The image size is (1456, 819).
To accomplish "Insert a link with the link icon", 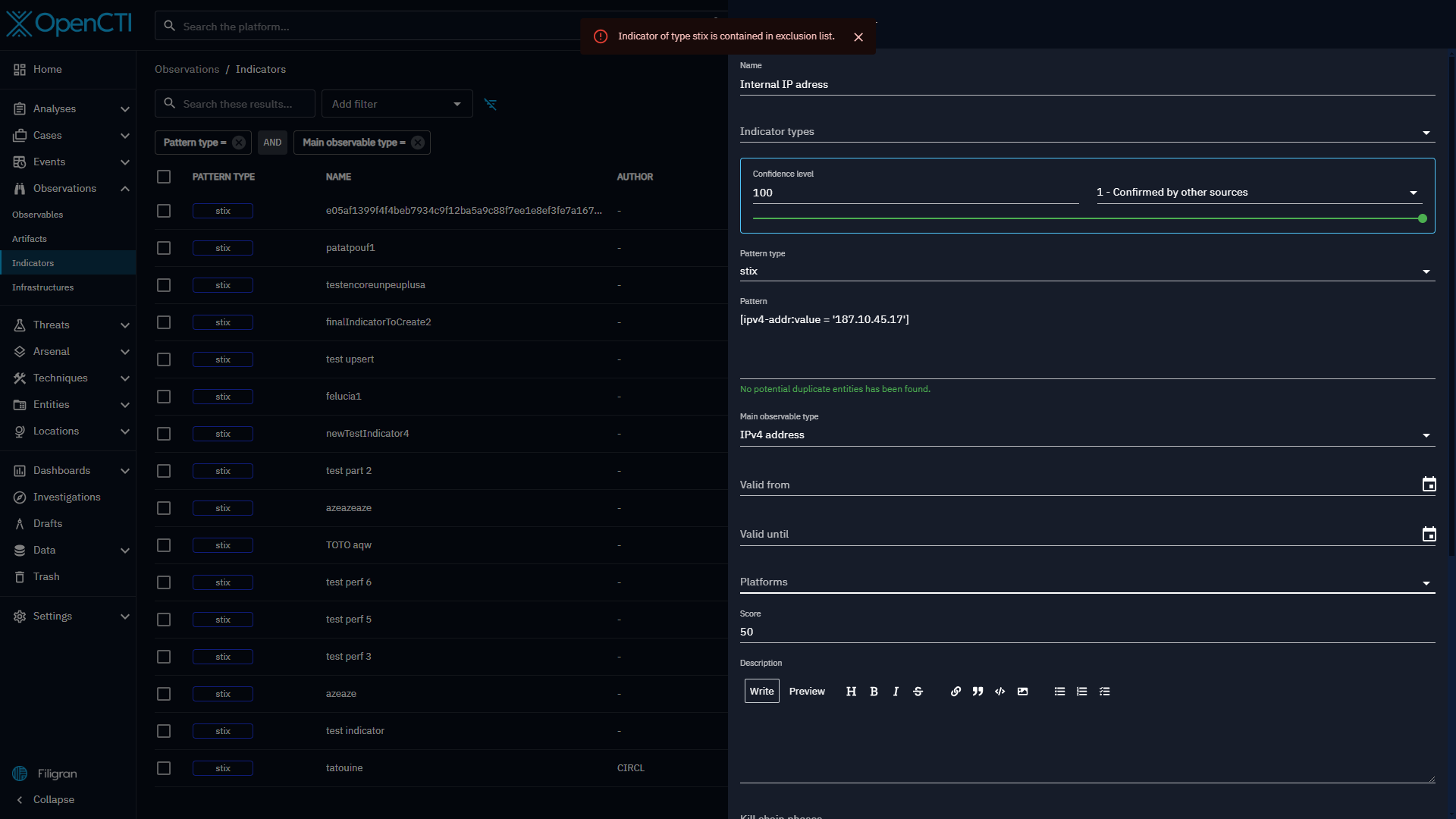I will [955, 692].
